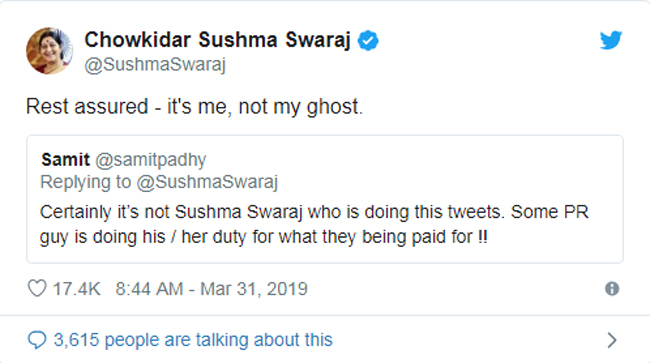Click the word "ghost" in the tweet
650x363 pixels.
333,107
